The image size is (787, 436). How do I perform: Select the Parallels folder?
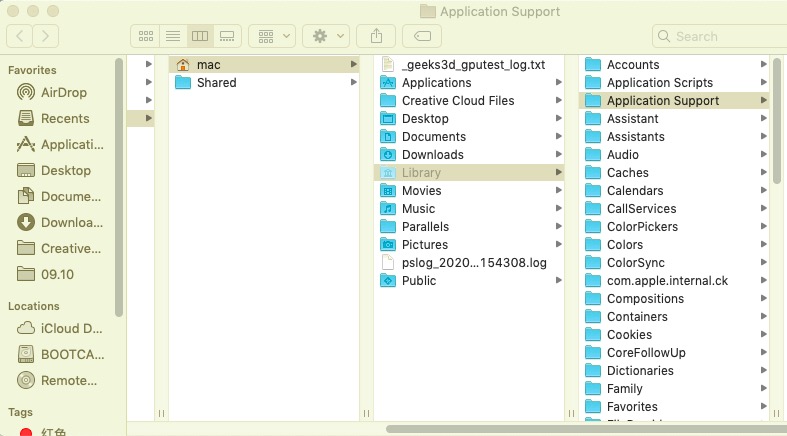click(469, 227)
